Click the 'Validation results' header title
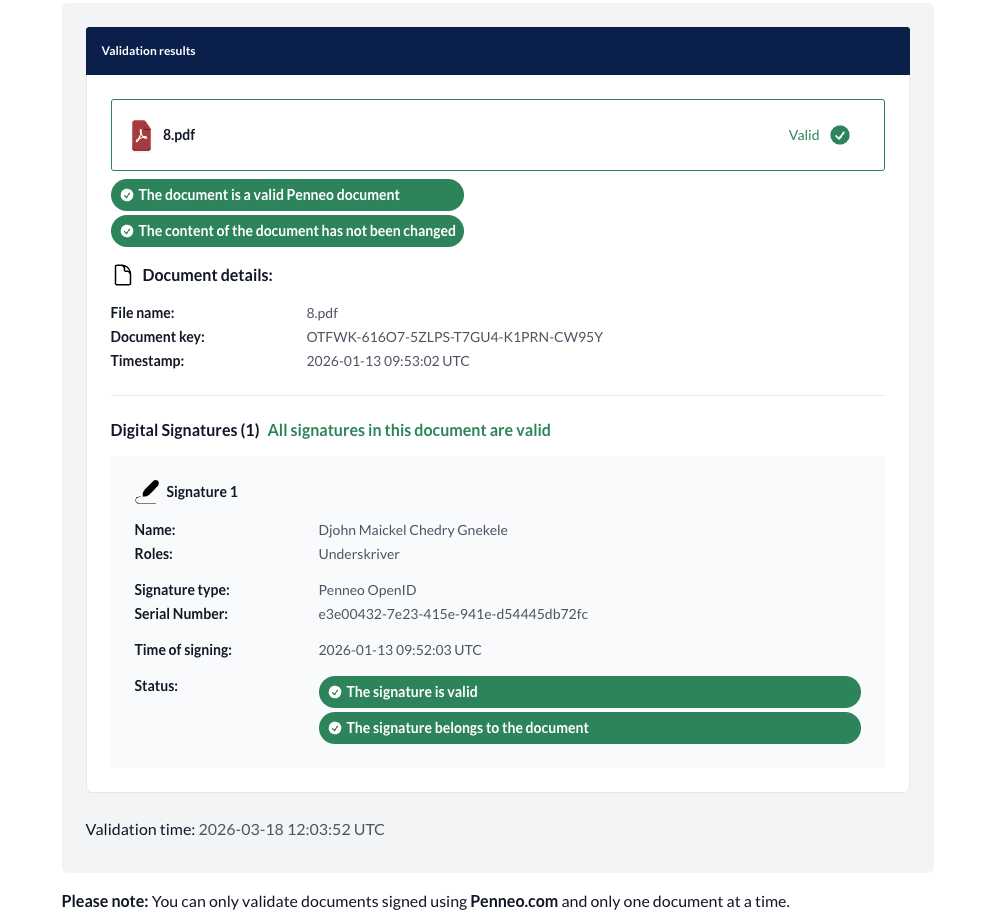 tap(148, 51)
